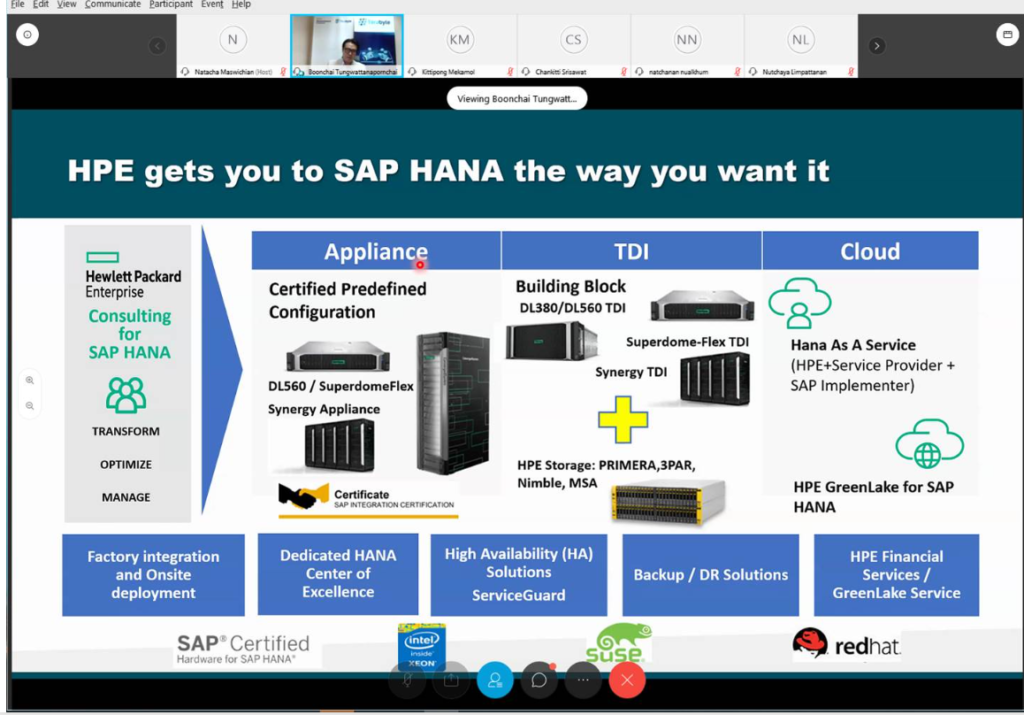1024x715 pixels.
Task: Open the File menu
Action: tap(18, 5)
